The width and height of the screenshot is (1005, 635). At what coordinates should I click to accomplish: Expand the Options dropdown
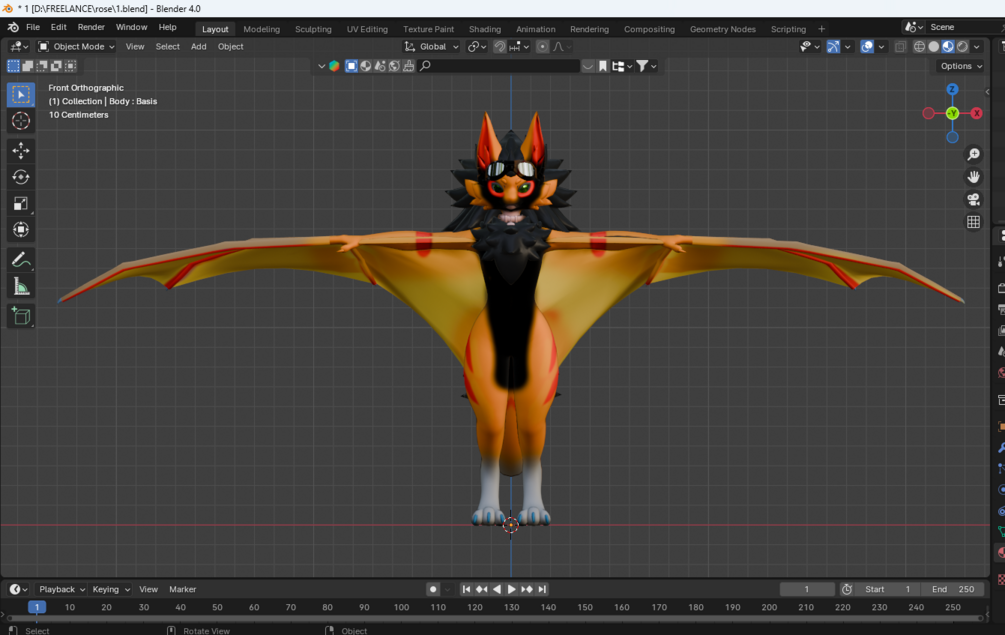[x=961, y=66]
